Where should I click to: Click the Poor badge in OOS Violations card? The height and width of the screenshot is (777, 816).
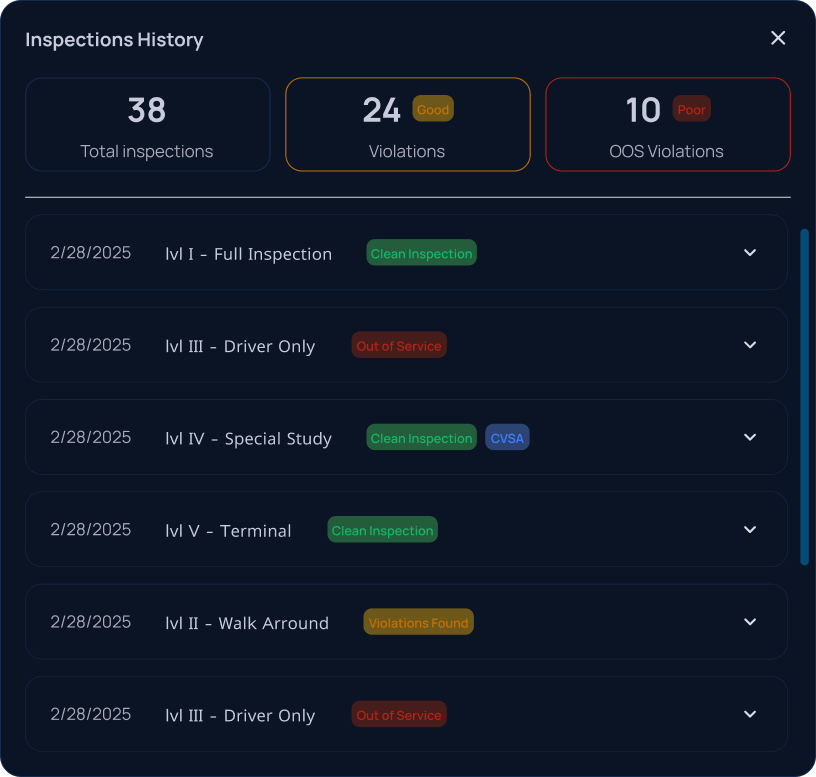(x=691, y=109)
